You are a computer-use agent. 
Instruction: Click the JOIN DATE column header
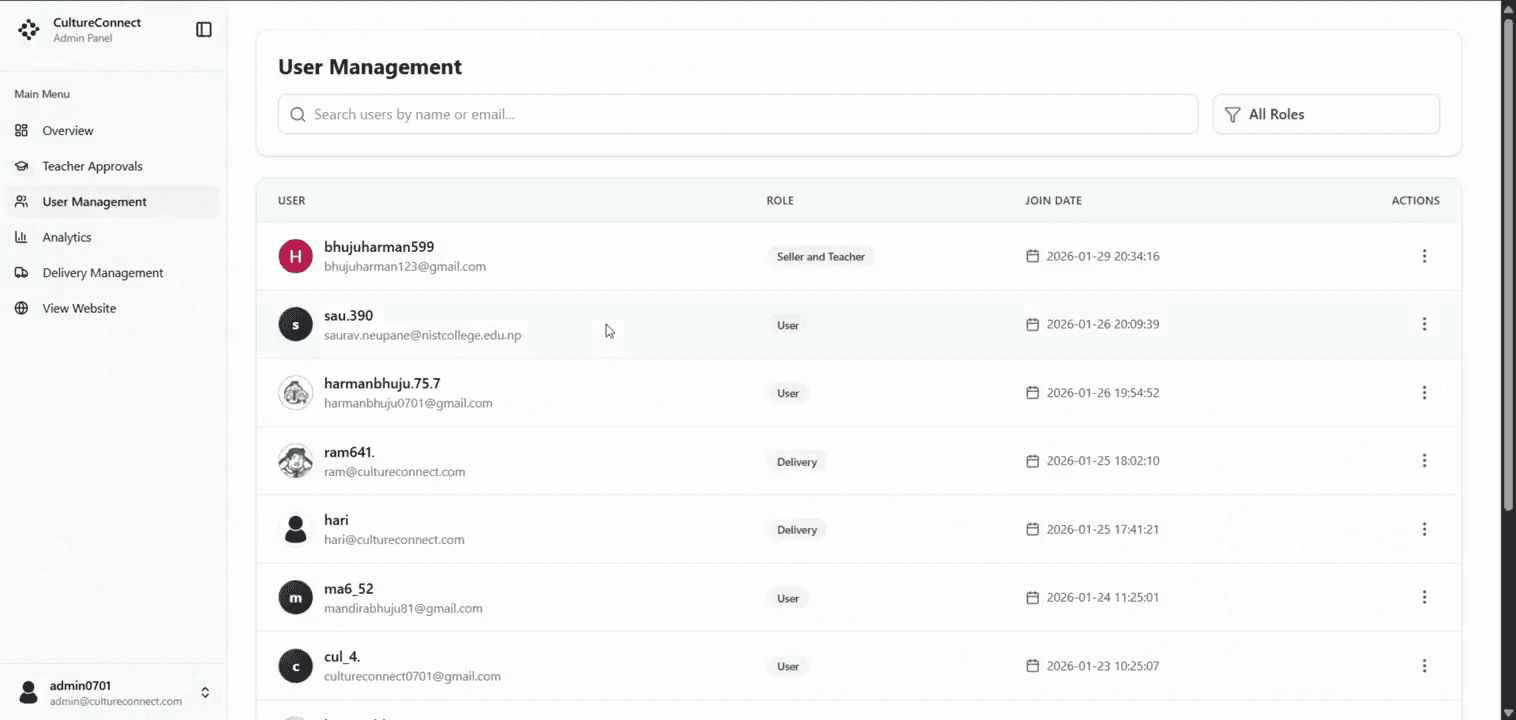click(1053, 201)
